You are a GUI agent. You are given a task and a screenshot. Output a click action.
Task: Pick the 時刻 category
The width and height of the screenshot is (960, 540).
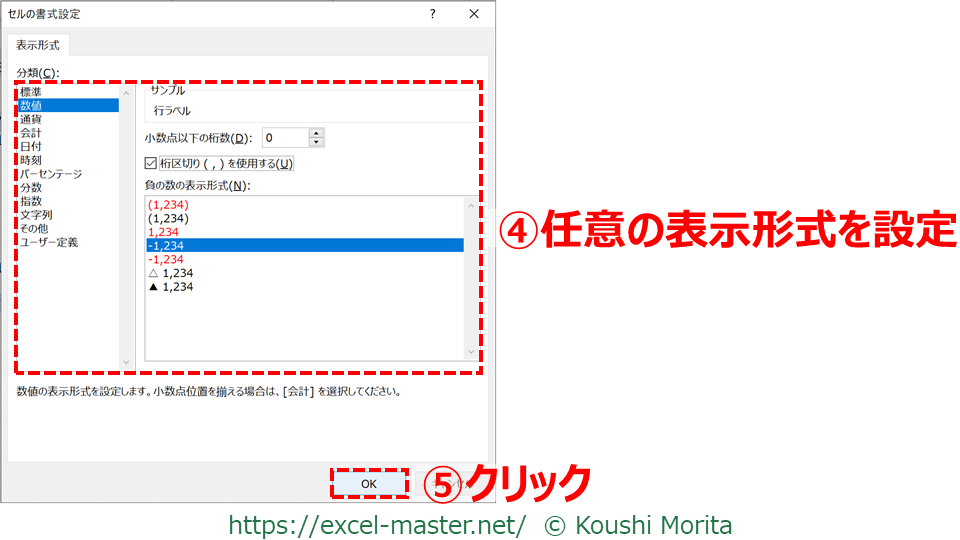(x=31, y=160)
